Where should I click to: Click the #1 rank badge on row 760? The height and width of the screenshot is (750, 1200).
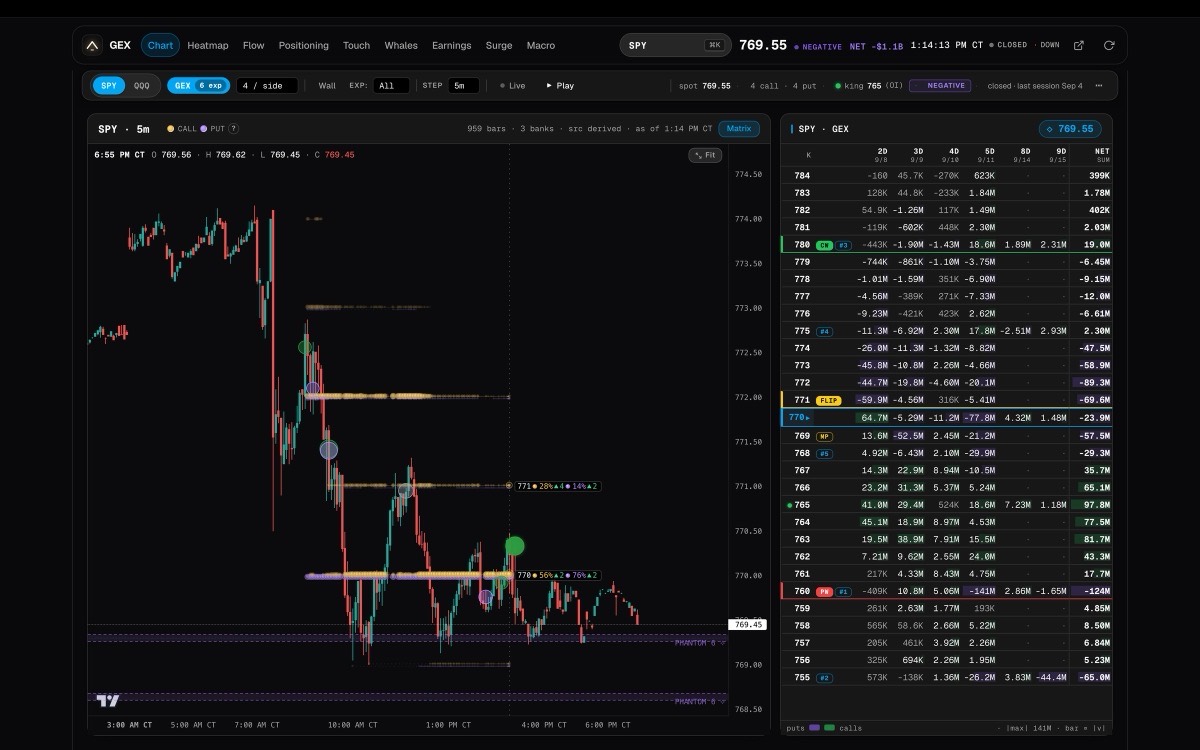click(x=843, y=591)
